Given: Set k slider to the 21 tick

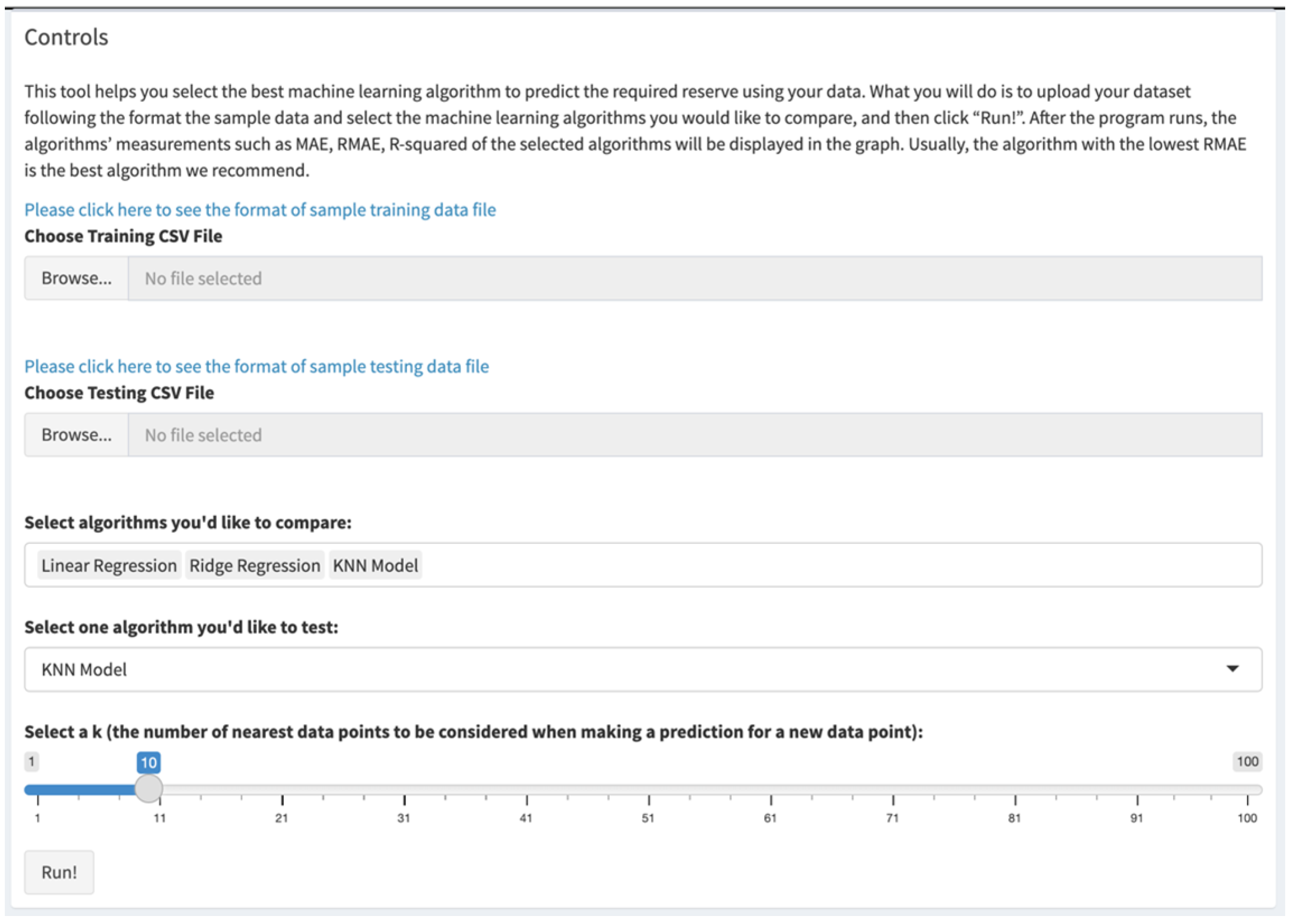Looking at the screenshot, I should (282, 790).
